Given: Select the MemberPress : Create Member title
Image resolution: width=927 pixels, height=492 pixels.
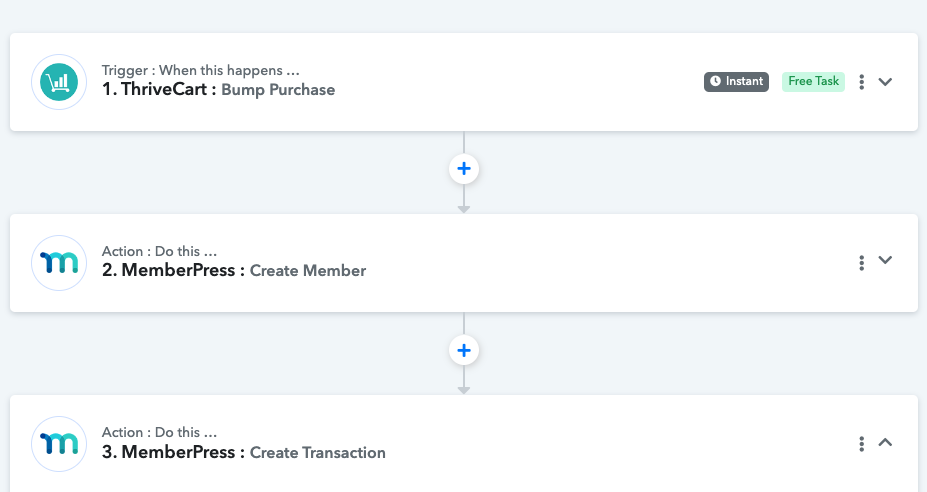Looking at the screenshot, I should tap(234, 270).
